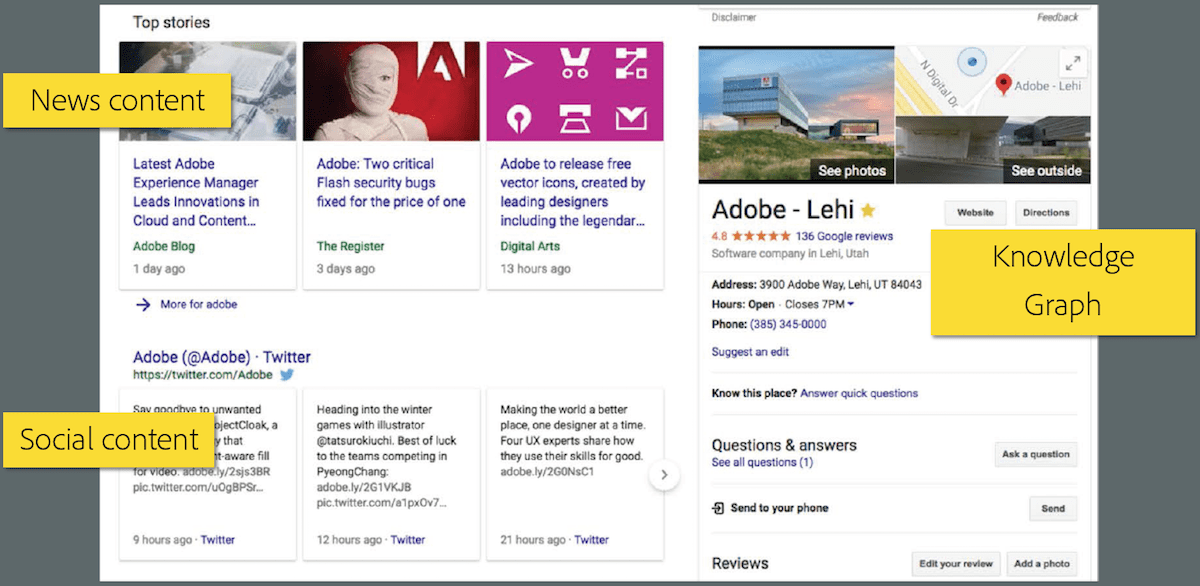Open 136 Google reviews link
Viewport: 1200px width, 586px height.
coord(844,237)
